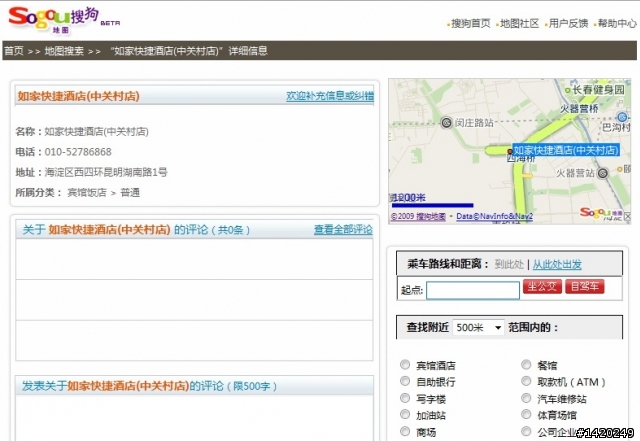The image size is (640, 441).
Task: Click 火器营站 station icon on map
Action: click(x=603, y=173)
